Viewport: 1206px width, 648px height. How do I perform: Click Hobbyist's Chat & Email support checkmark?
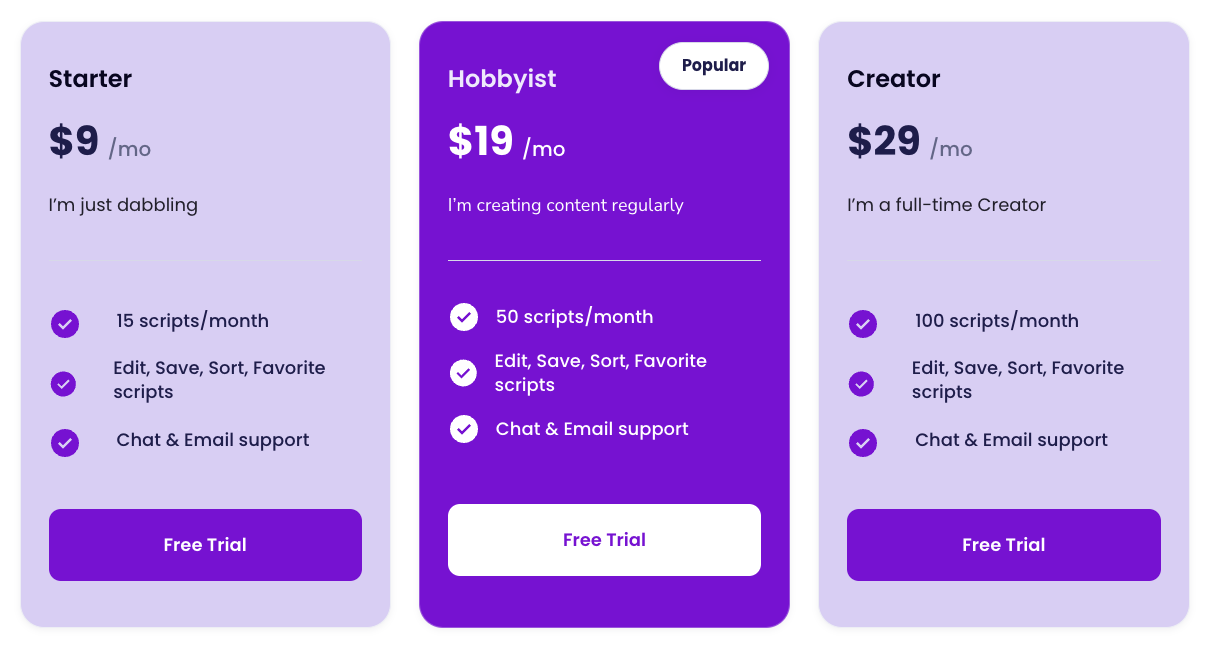pos(464,429)
